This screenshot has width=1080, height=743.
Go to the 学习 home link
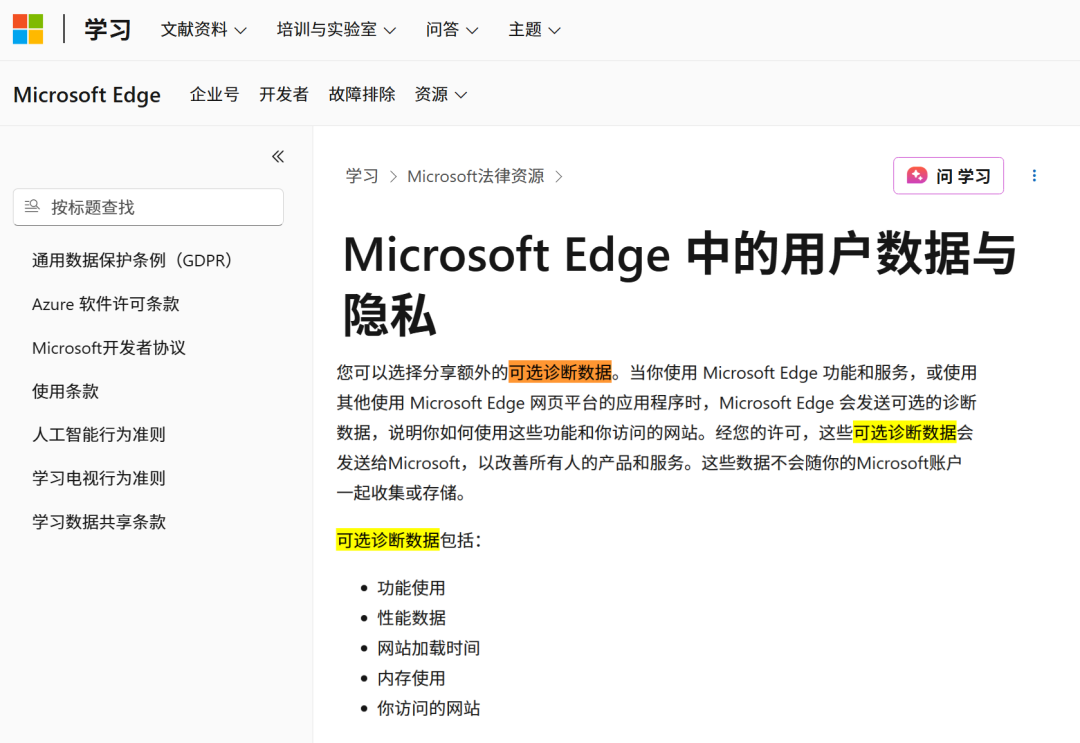pyautogui.click(x=107, y=30)
